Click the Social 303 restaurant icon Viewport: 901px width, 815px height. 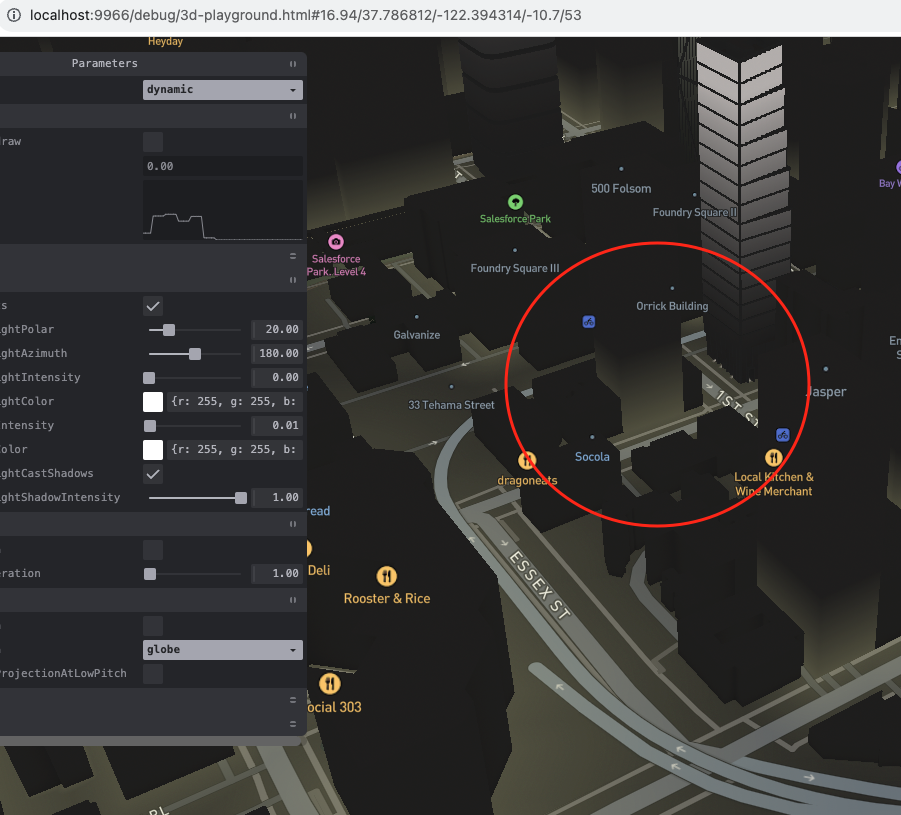point(330,682)
